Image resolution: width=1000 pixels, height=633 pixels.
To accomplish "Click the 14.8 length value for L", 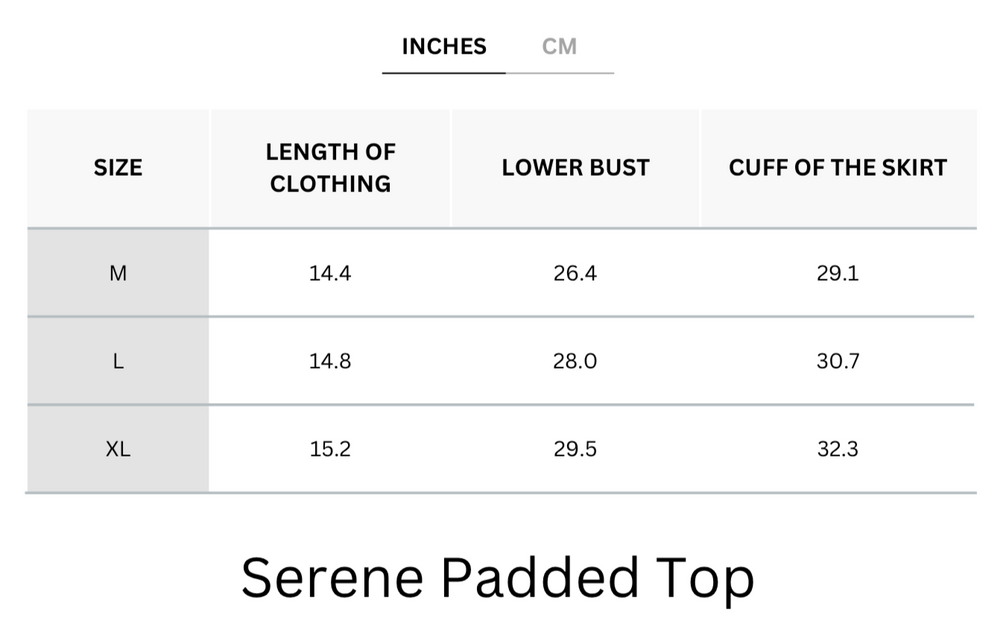I will [x=330, y=361].
